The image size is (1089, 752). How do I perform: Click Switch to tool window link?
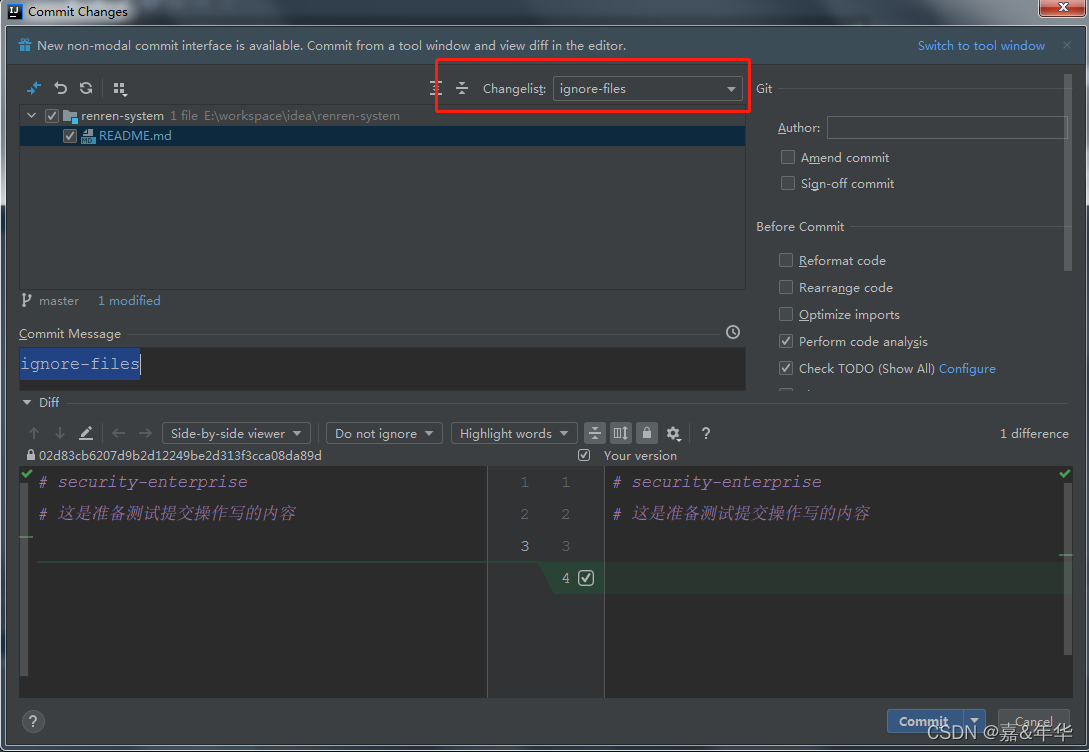click(981, 45)
